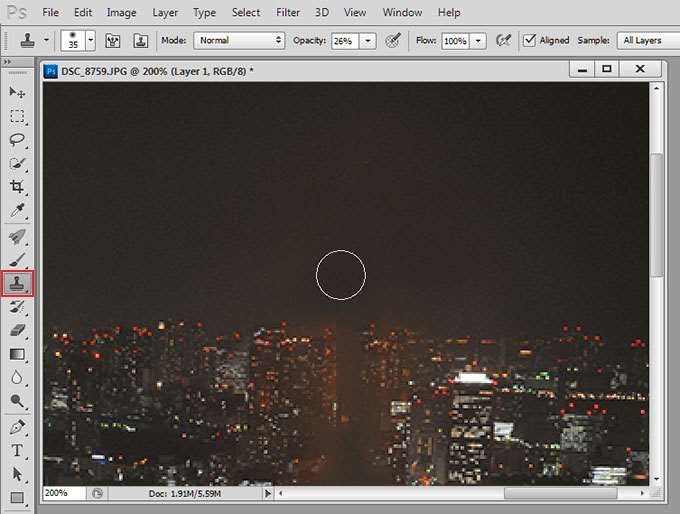Viewport: 680px width, 514px height.
Task: Open the Type menu
Action: [x=204, y=13]
